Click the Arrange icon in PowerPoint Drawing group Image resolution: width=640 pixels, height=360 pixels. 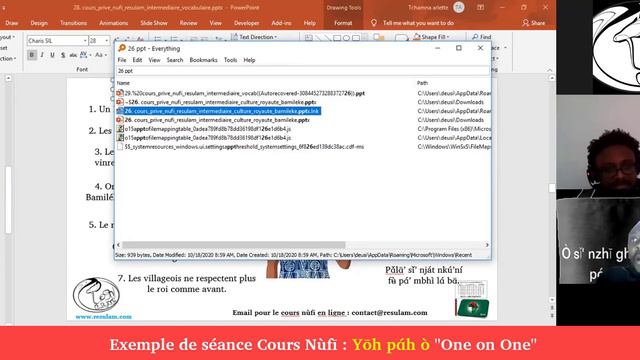379,38
